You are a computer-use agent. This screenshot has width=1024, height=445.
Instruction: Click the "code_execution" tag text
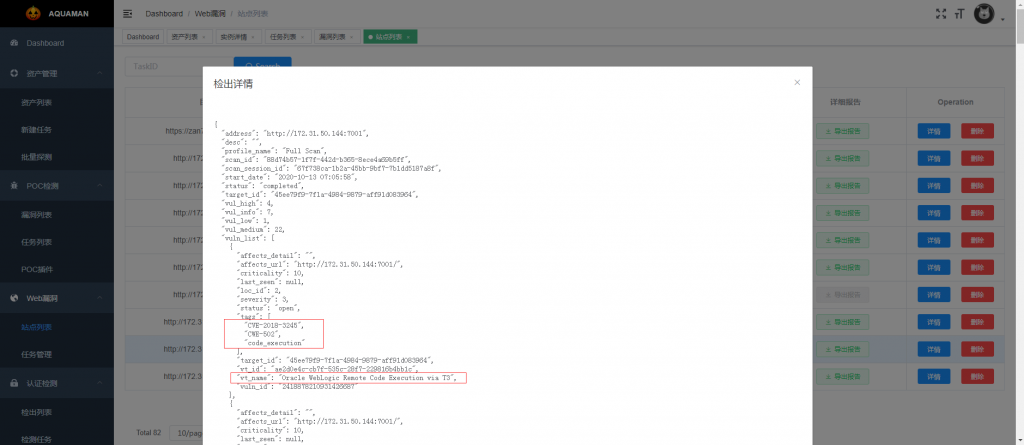[274, 342]
